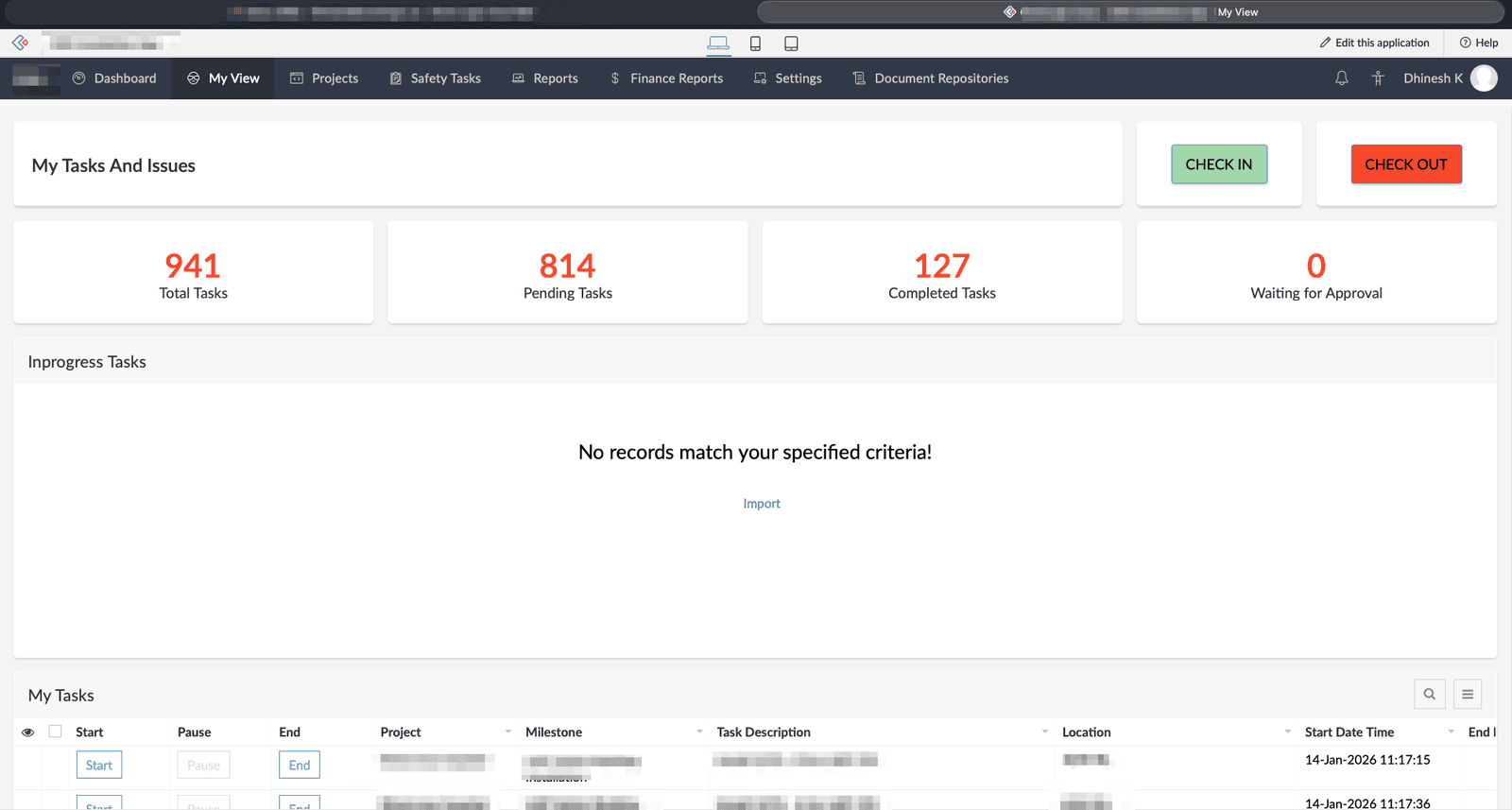
Task: Expand the Project column dropdown arrow
Action: (508, 732)
